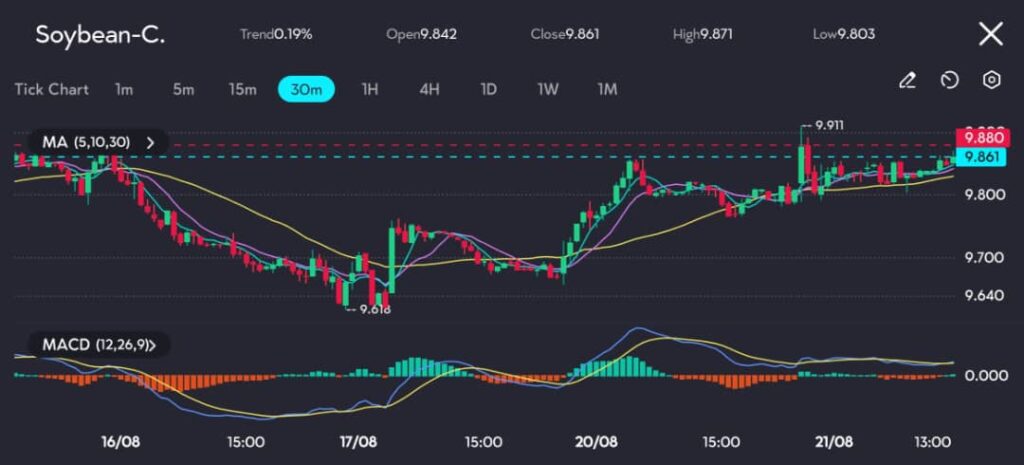Select the 1m timeframe
This screenshot has width=1024, height=465.
point(124,89)
